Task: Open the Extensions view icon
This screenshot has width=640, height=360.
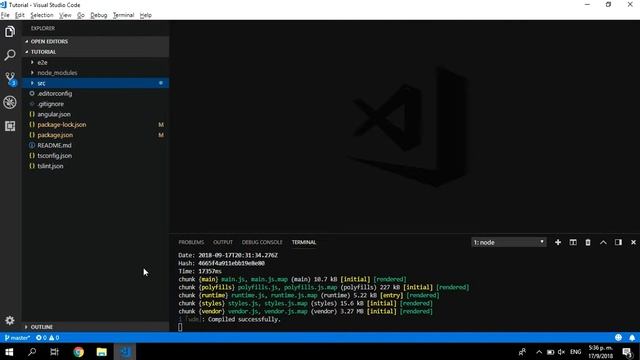Action: [x=10, y=126]
